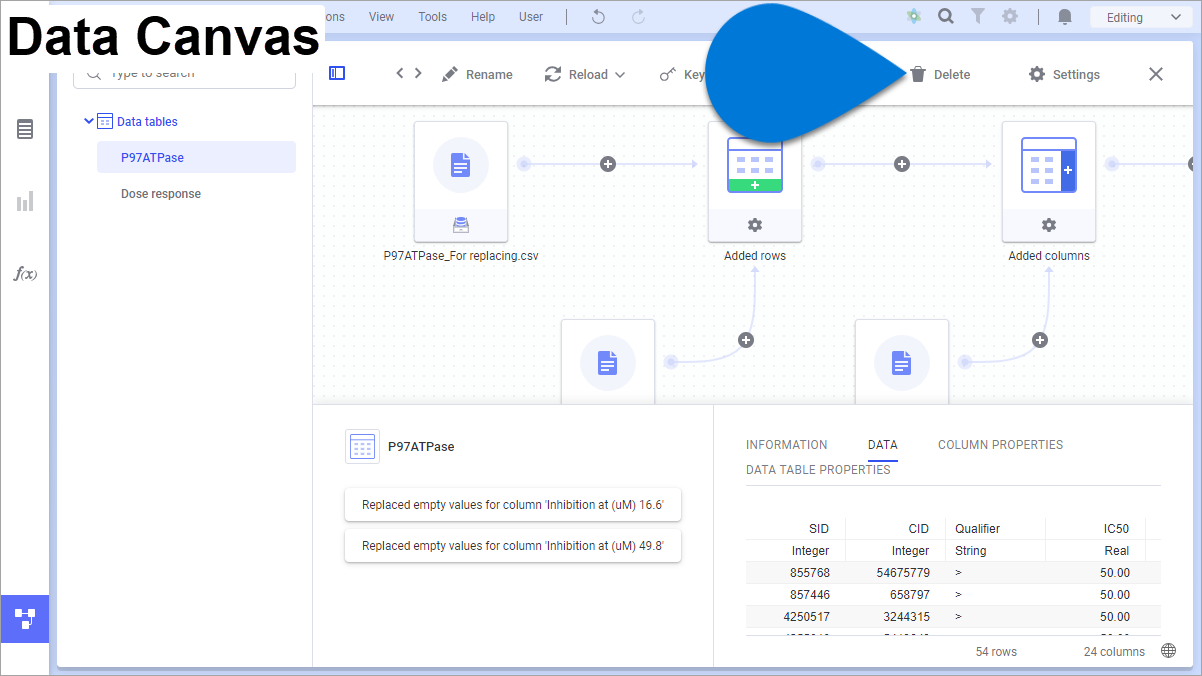The height and width of the screenshot is (676, 1202).
Task: Open the User menu
Action: click(531, 17)
